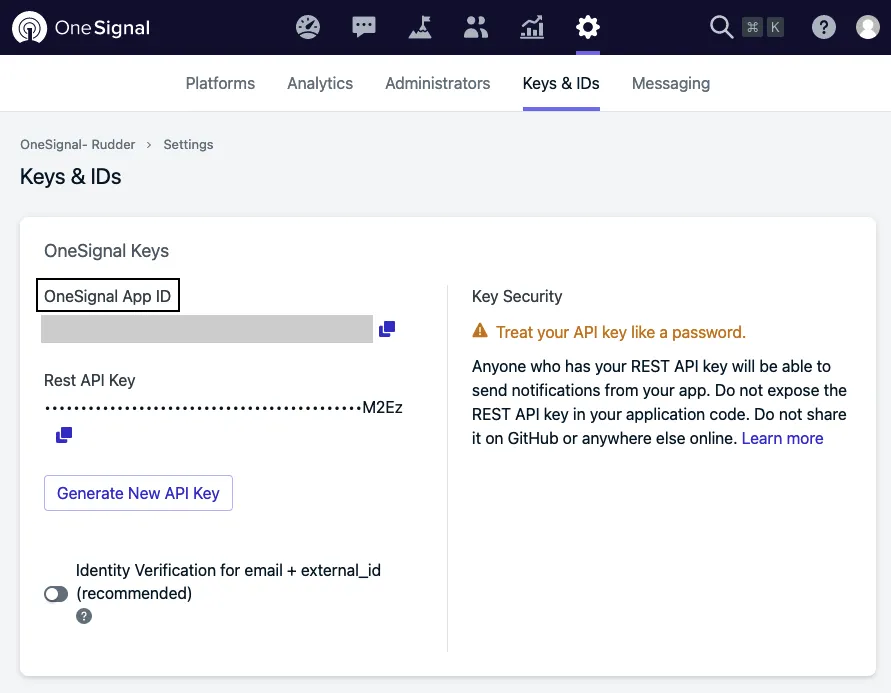Go to OneSignal- Rudder breadcrumb
Screen dimensions: 891x693
coord(78,144)
